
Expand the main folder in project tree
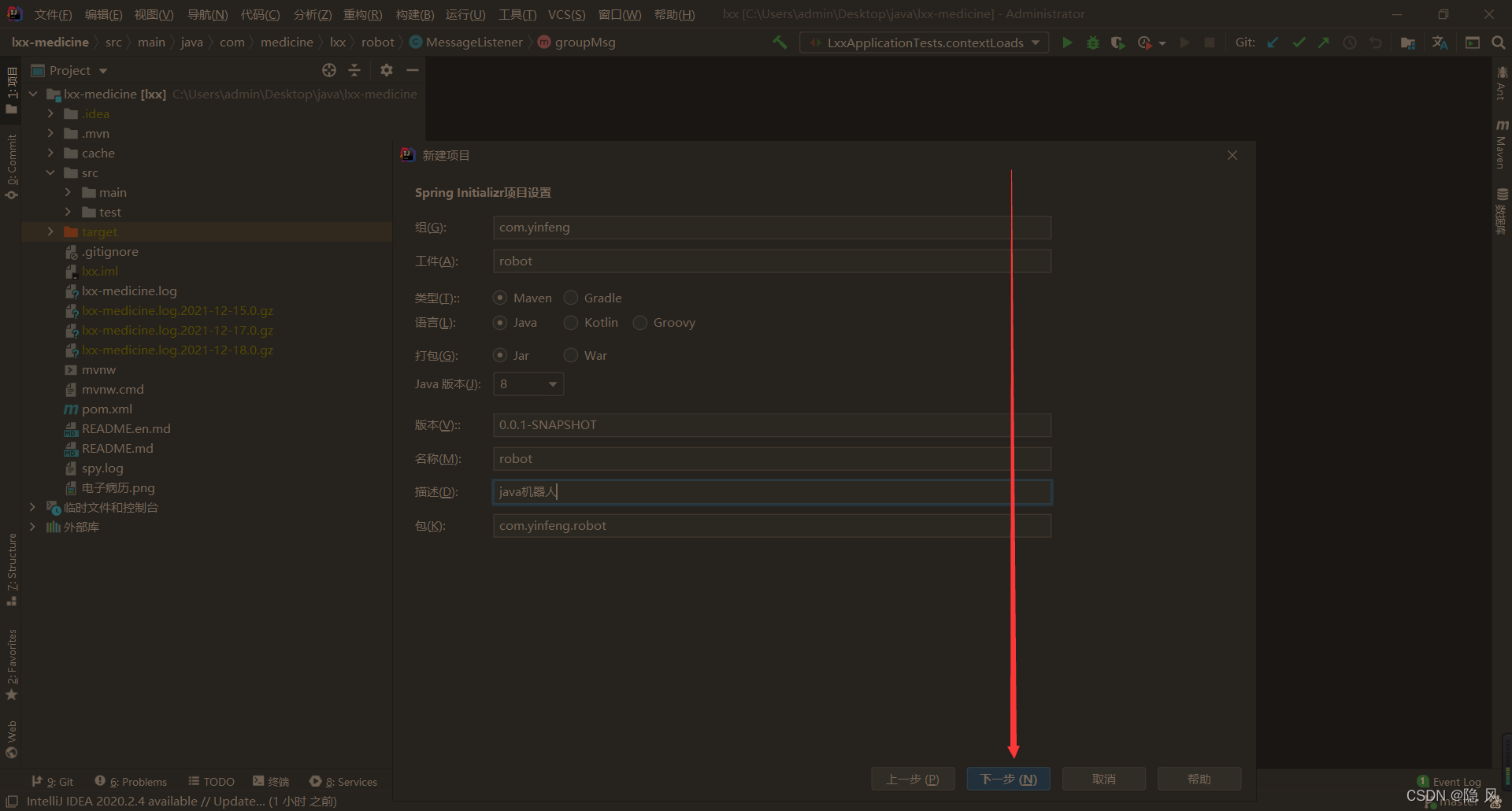point(68,192)
